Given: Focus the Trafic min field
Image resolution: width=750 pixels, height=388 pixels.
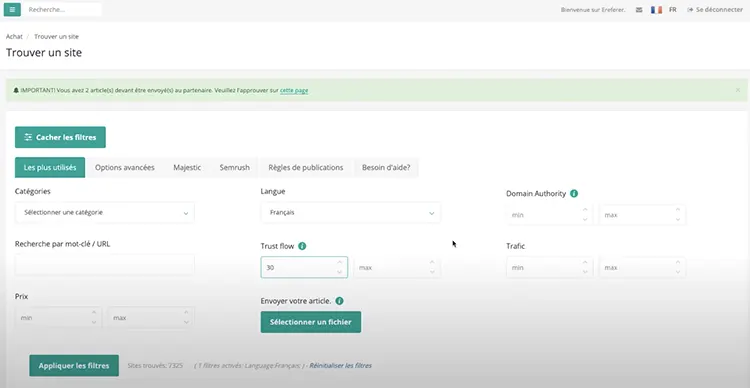Looking at the screenshot, I should coord(550,267).
